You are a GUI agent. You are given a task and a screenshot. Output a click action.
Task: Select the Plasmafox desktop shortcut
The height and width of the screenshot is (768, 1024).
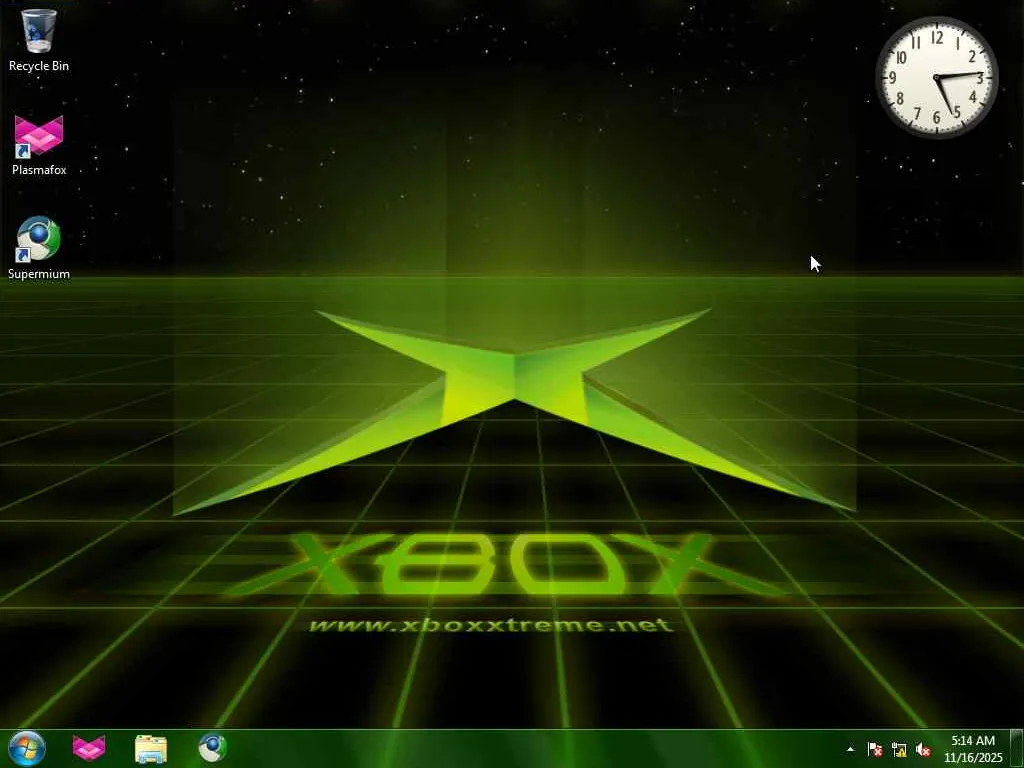coord(39,145)
